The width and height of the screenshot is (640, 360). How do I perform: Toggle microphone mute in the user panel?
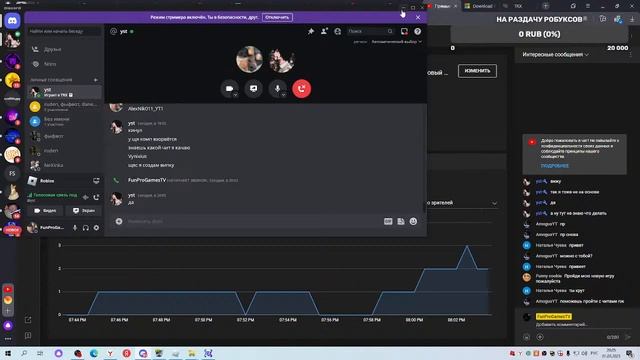[75, 228]
